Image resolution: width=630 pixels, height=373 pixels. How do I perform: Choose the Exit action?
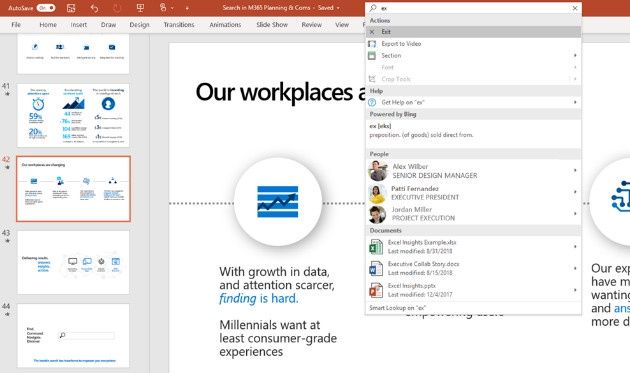[x=473, y=32]
